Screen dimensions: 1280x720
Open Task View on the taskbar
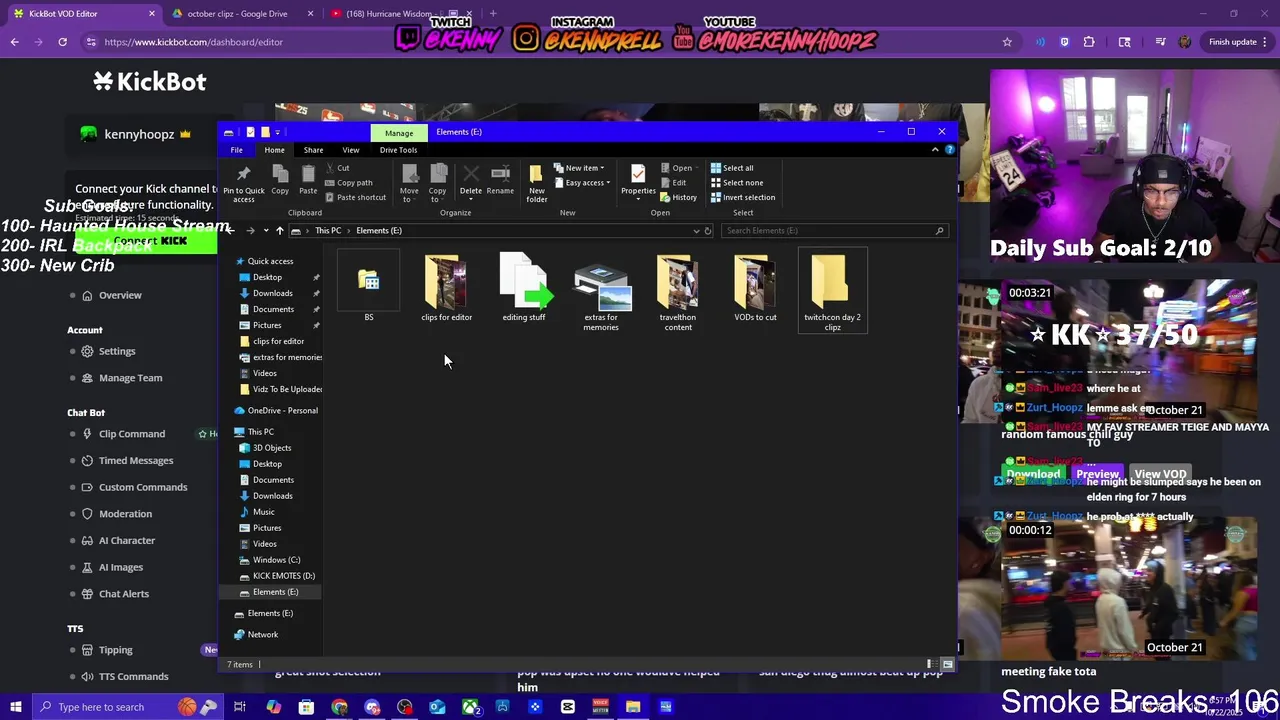240,707
